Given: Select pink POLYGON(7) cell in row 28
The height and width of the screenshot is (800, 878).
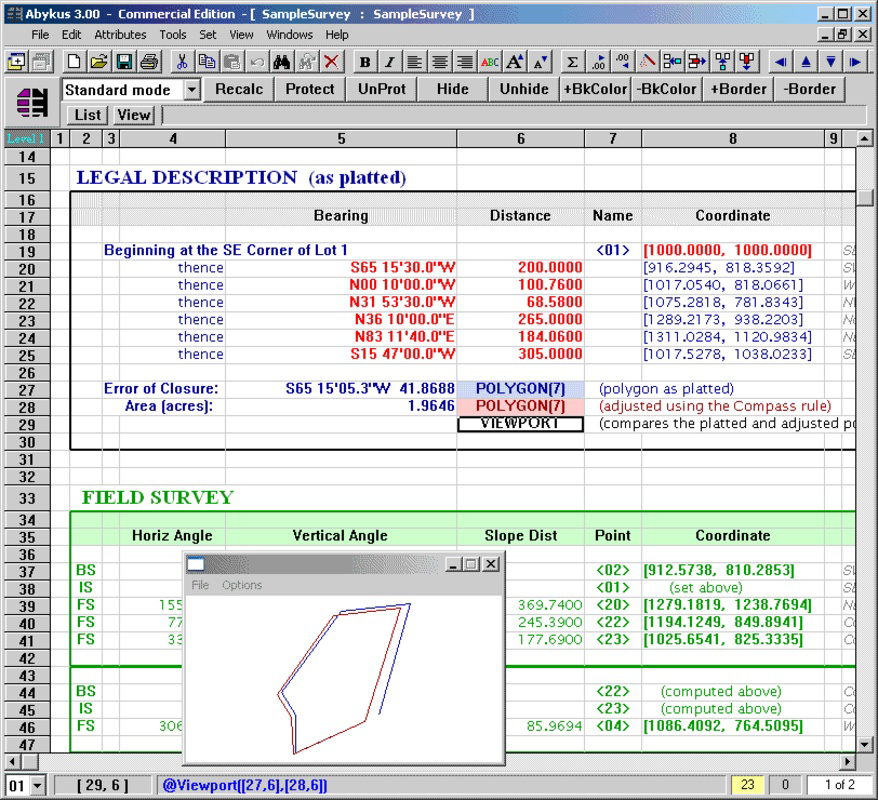Looking at the screenshot, I should (521, 406).
